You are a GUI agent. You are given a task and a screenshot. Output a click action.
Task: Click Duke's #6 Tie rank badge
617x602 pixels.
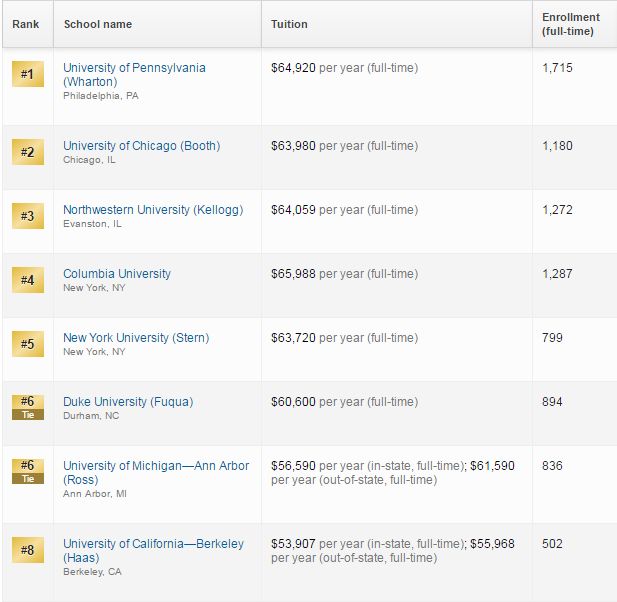click(x=28, y=407)
